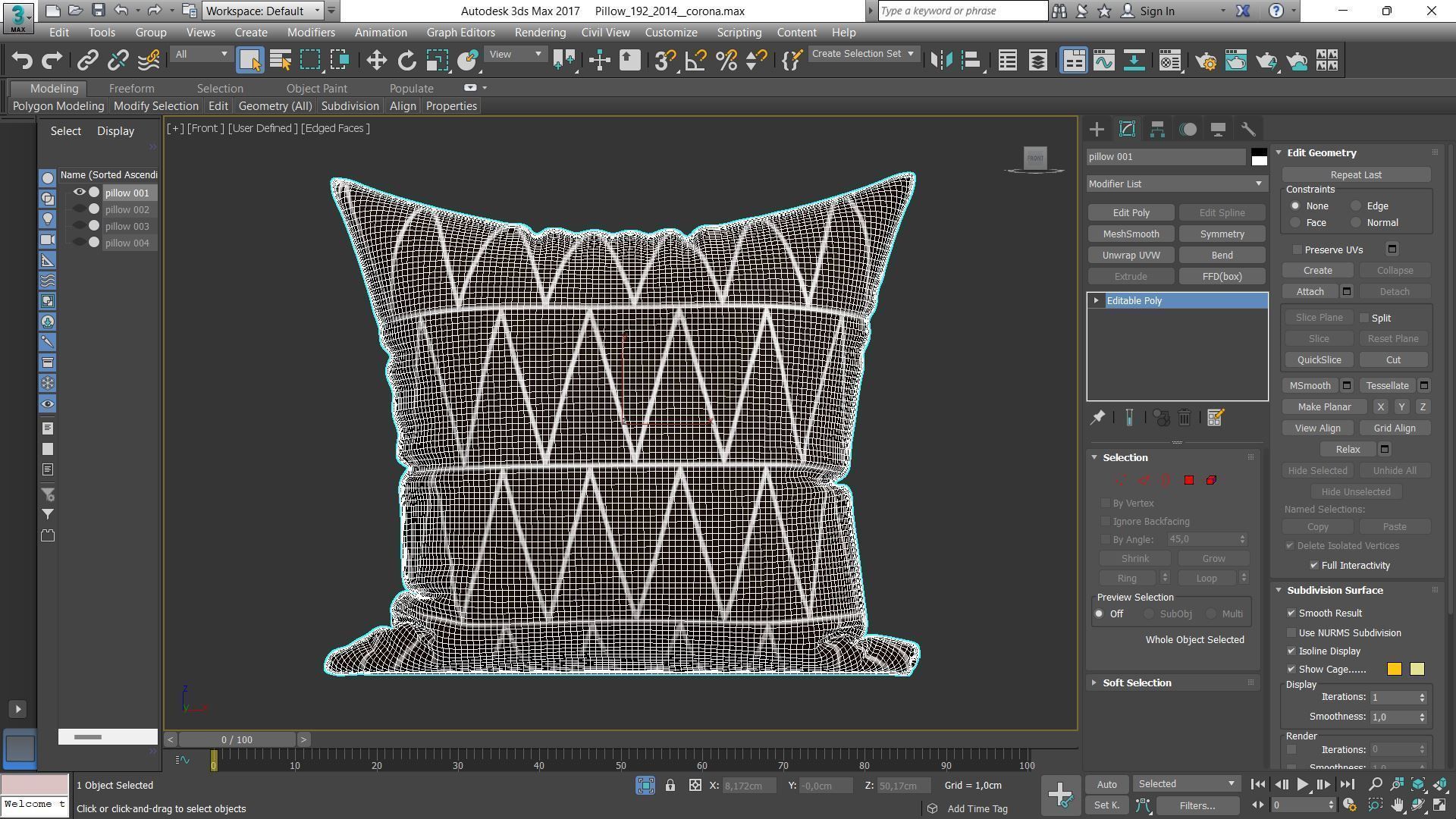The height and width of the screenshot is (819, 1456).
Task: Toggle Percent Snap icon
Action: coord(726,61)
